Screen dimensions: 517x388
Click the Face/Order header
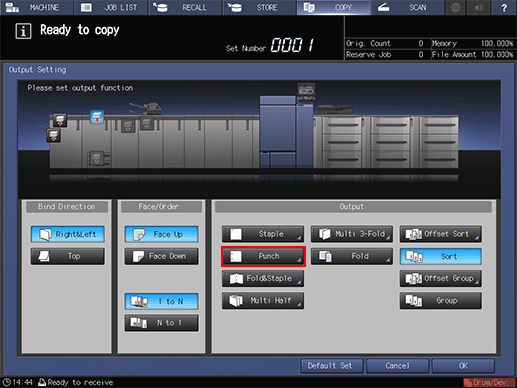point(161,207)
